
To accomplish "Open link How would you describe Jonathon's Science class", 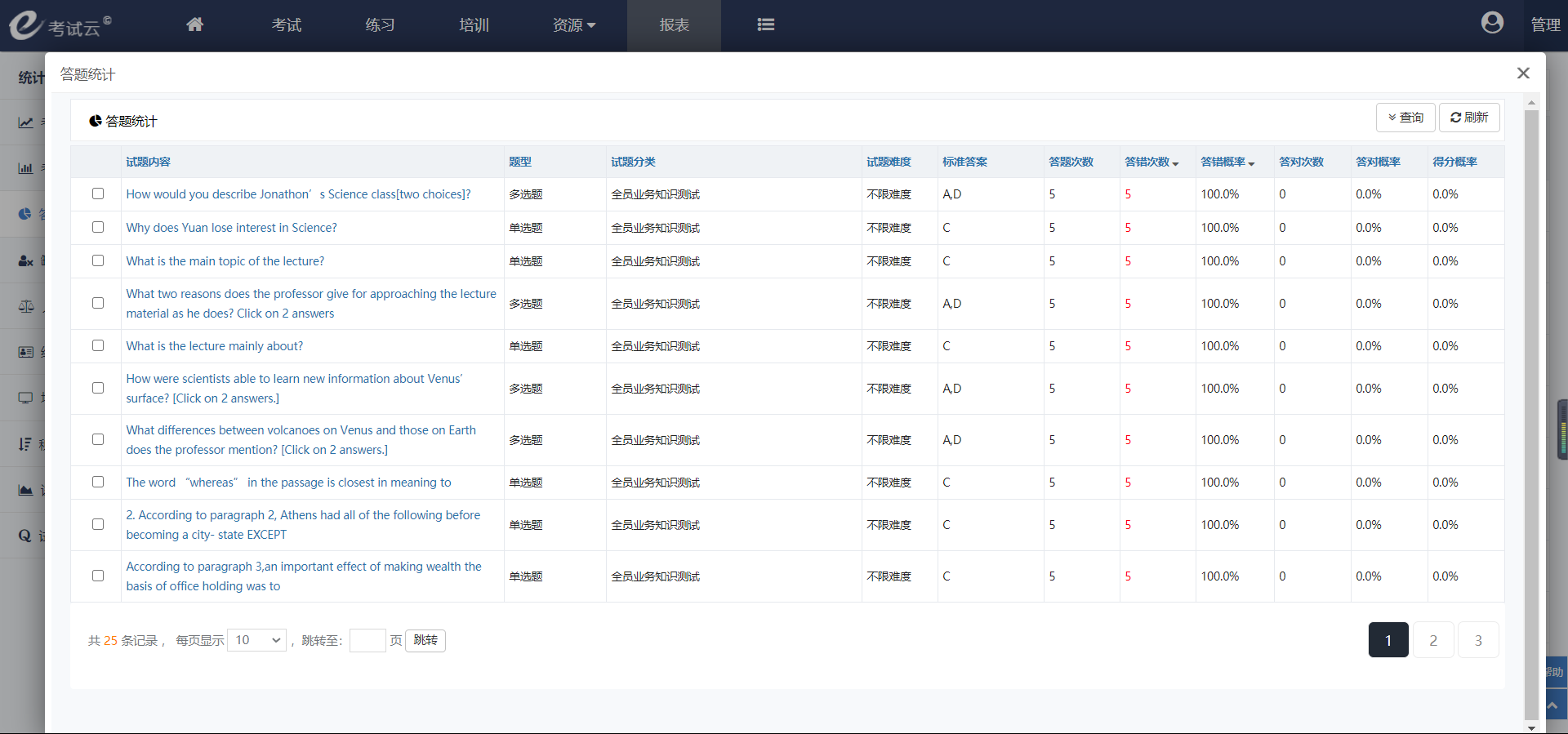I will pyautogui.click(x=298, y=194).
